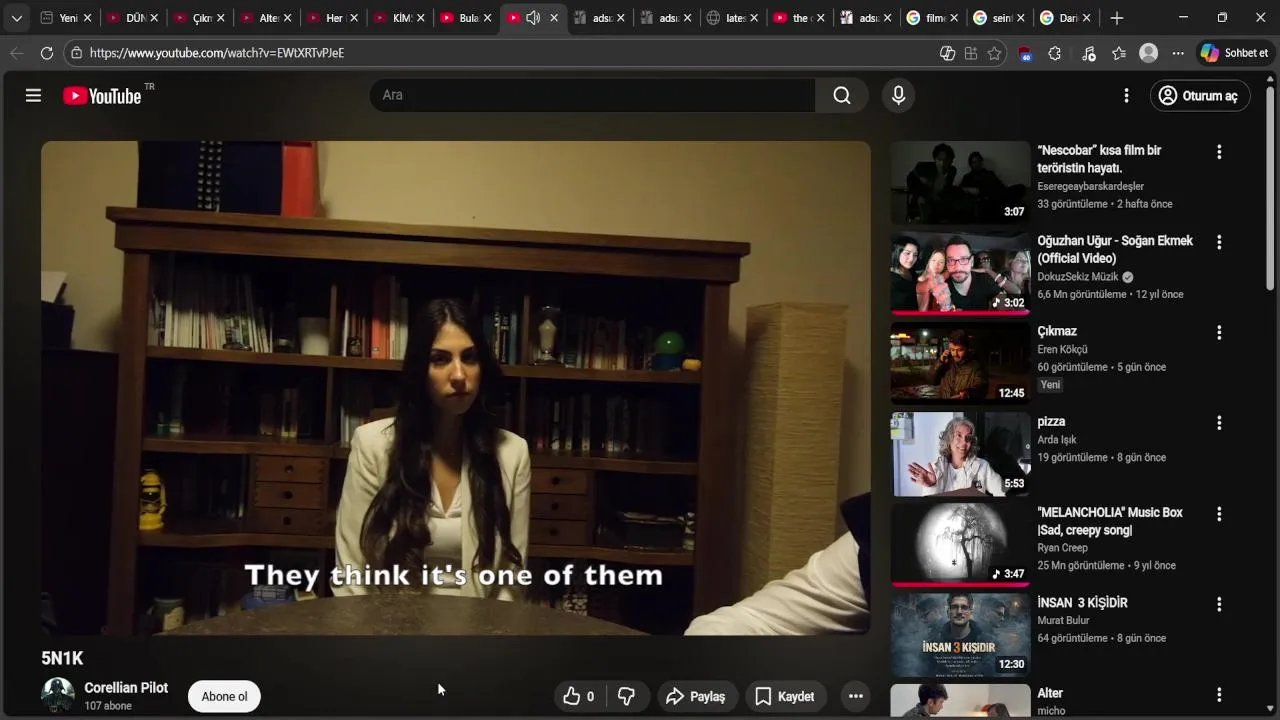Viewport: 1280px width, 720px height.
Task: Save video using Kaydet button
Action: (785, 696)
